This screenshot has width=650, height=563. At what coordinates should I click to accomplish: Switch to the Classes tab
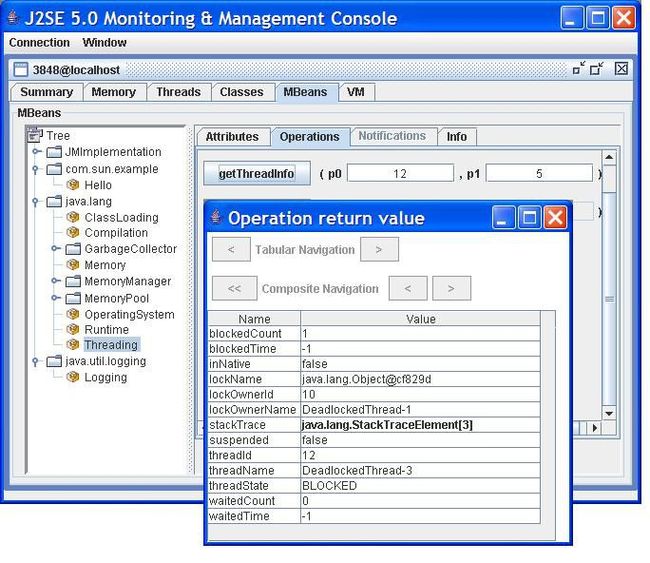(x=241, y=92)
